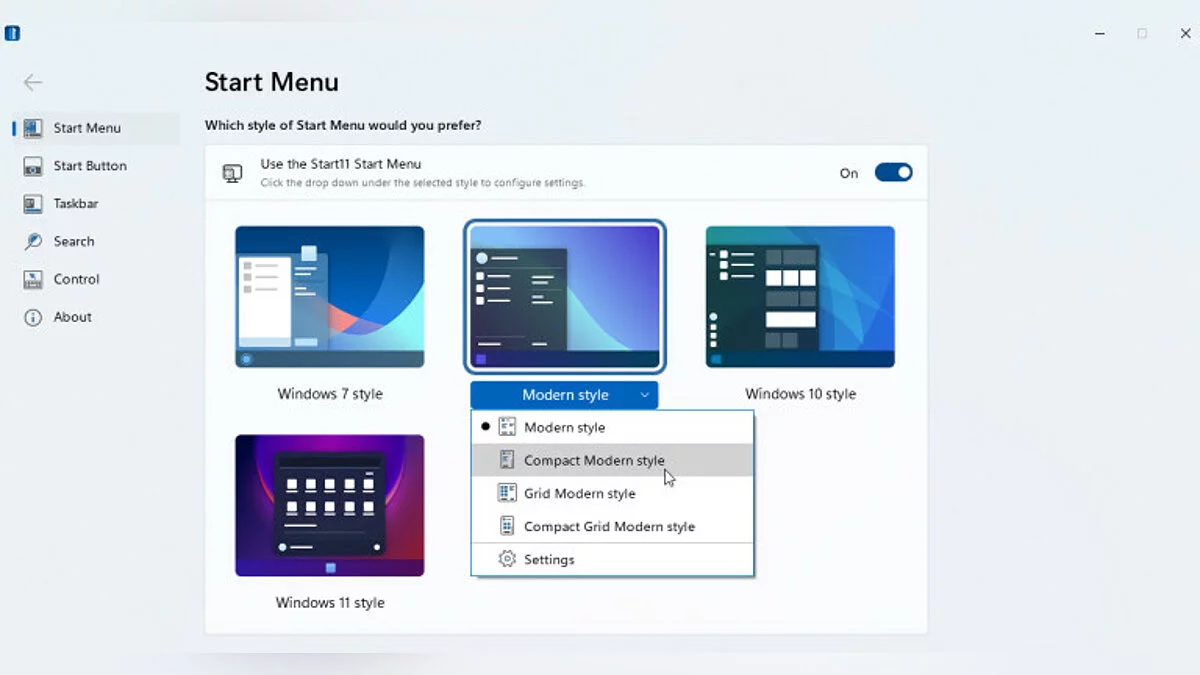Screen dimensions: 1200x675
Task: Click the Start Menu page heading
Action: tap(272, 82)
